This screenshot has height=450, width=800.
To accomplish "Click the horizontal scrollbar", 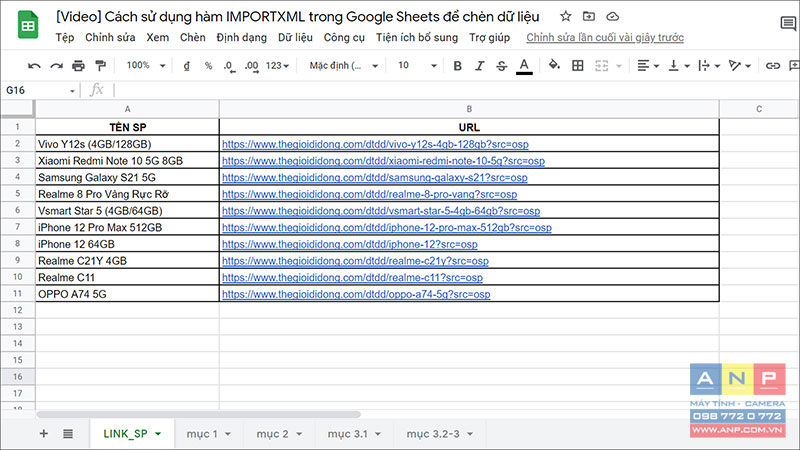I will tap(199, 414).
